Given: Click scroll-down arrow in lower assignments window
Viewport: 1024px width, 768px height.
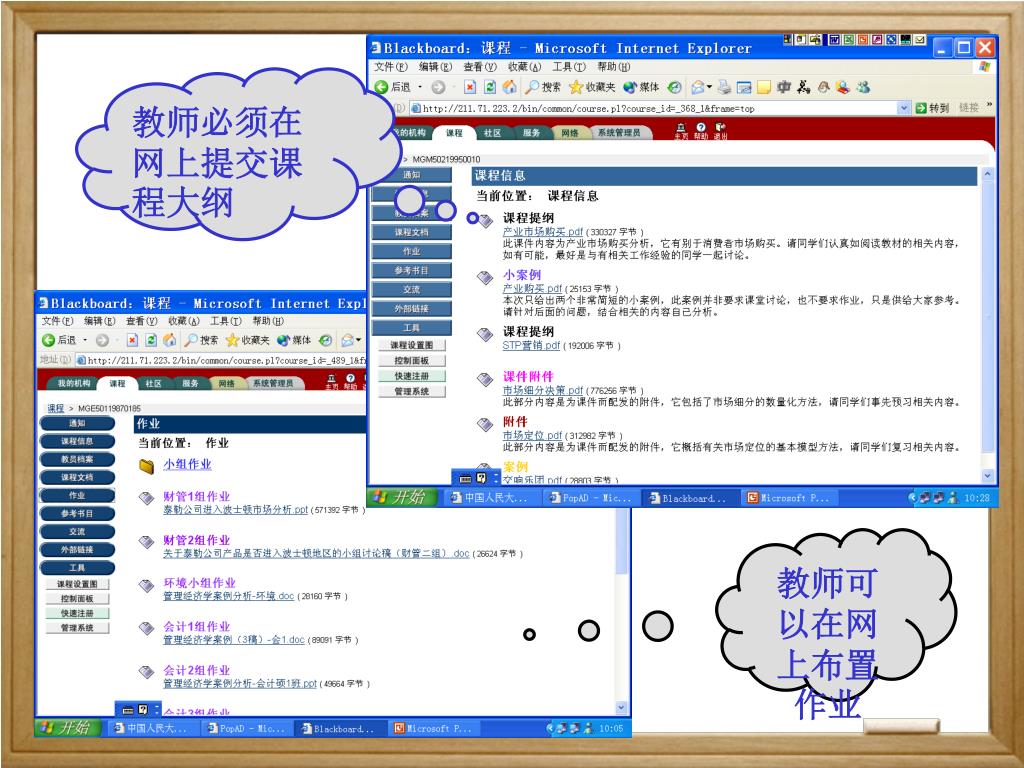Looking at the screenshot, I should pyautogui.click(x=621, y=708).
